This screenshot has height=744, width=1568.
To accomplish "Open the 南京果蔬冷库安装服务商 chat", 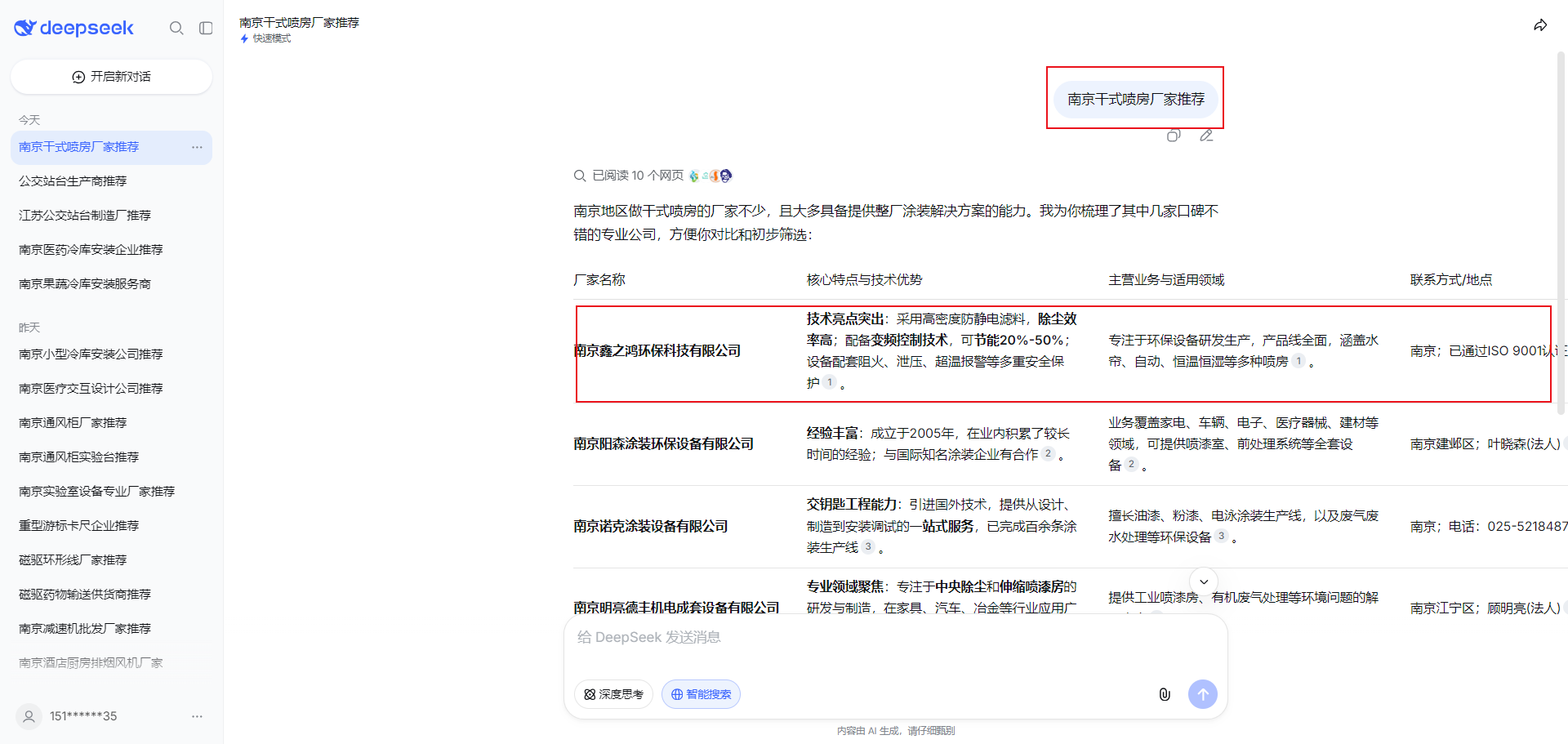I will (111, 284).
